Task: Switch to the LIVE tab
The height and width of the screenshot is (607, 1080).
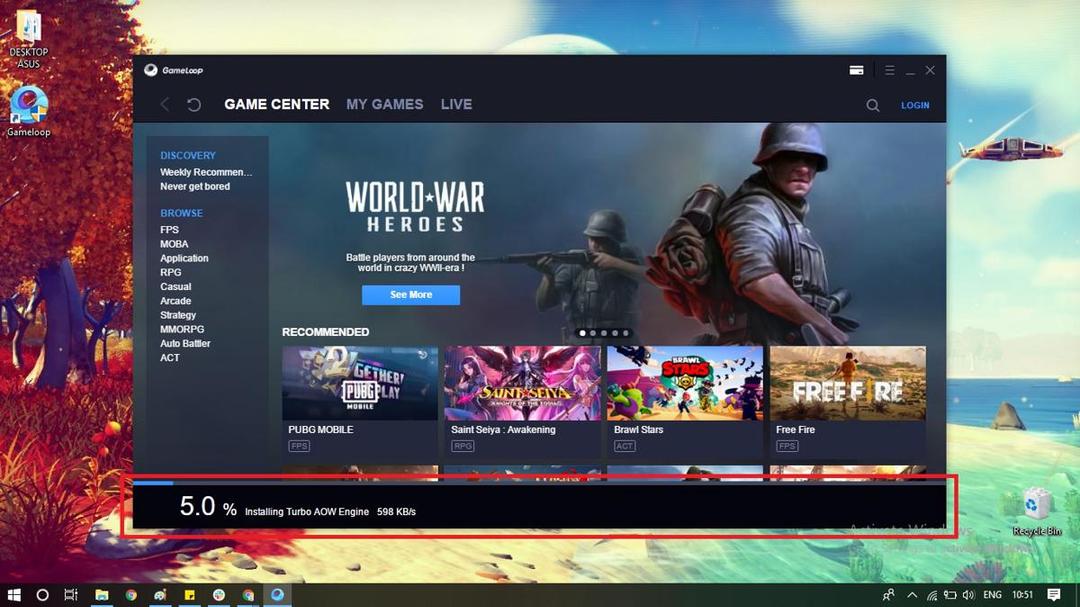Action: click(x=457, y=105)
